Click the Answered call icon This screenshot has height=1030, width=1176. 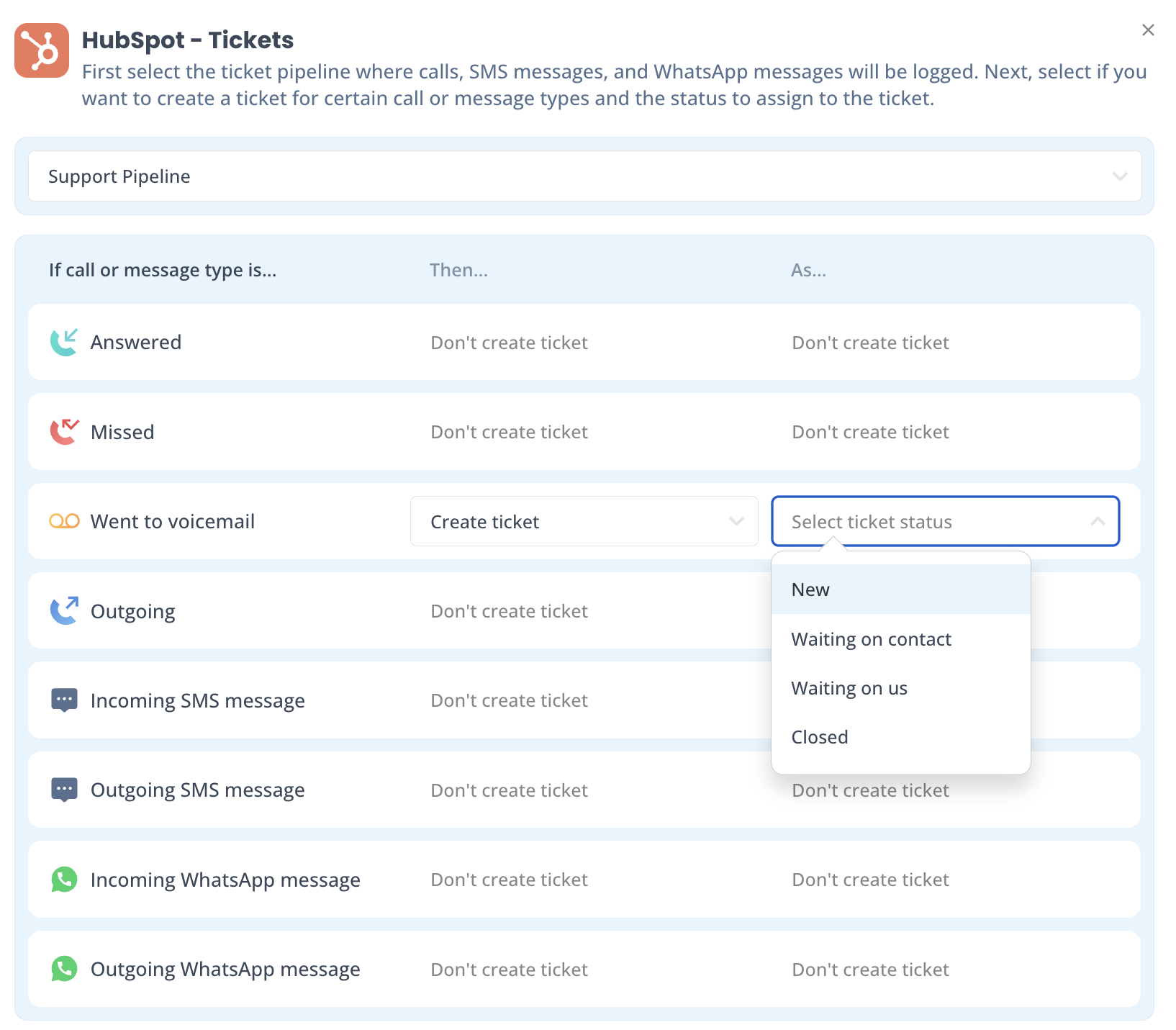coord(64,342)
